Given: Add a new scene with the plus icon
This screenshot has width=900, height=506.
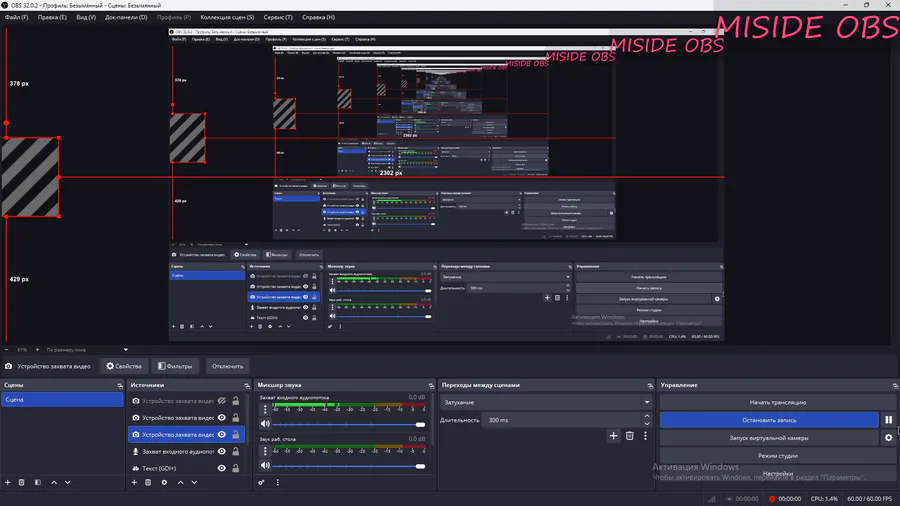Looking at the screenshot, I should 7,482.
